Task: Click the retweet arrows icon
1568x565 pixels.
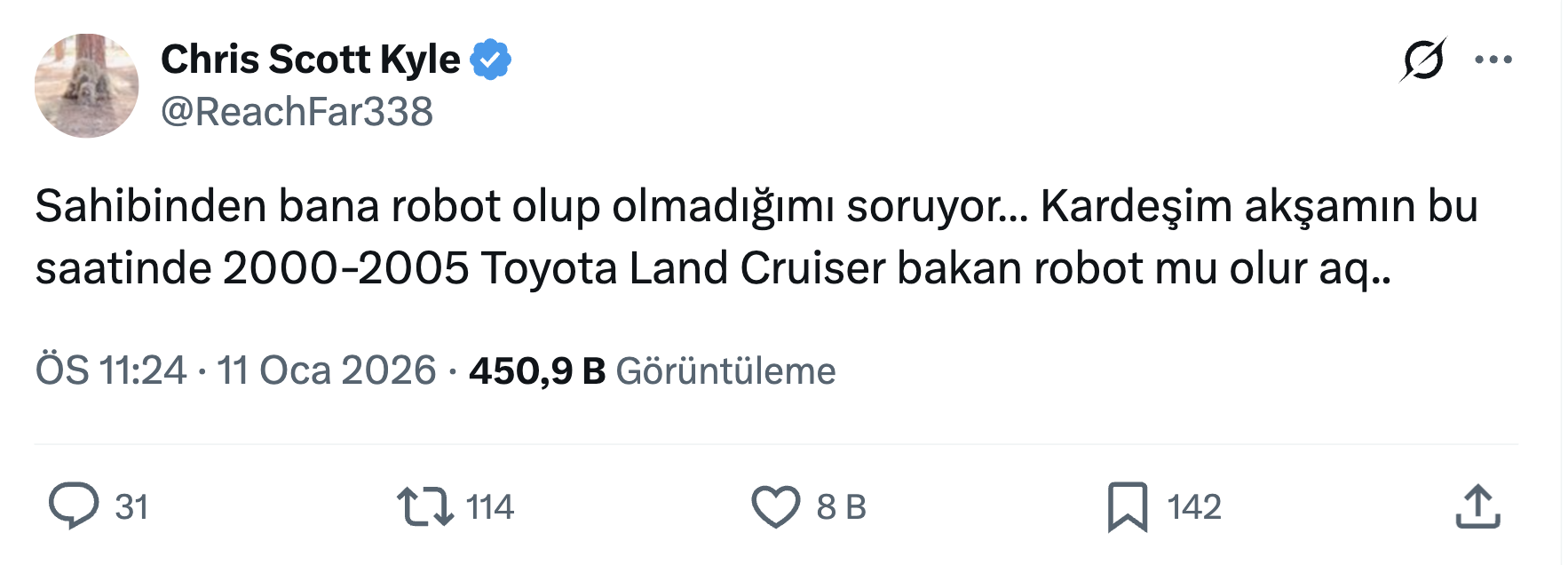Action: 424,506
